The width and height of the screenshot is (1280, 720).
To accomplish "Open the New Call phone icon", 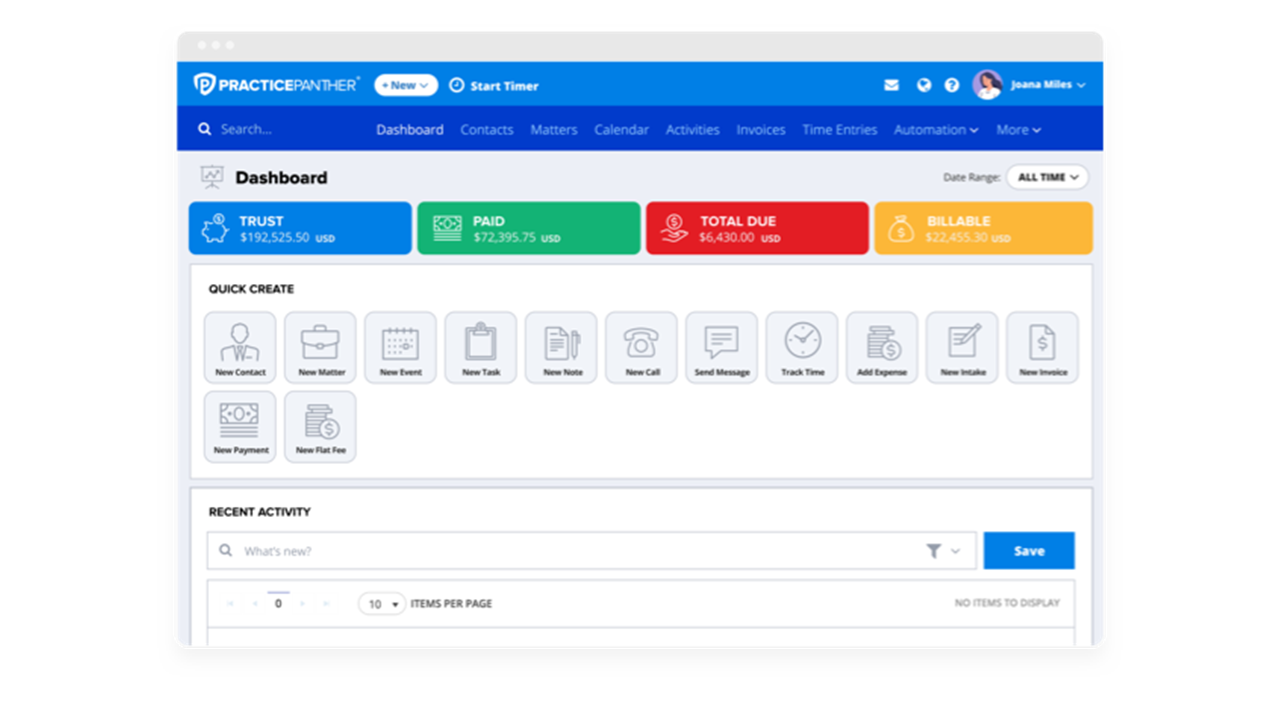I will coord(641,347).
